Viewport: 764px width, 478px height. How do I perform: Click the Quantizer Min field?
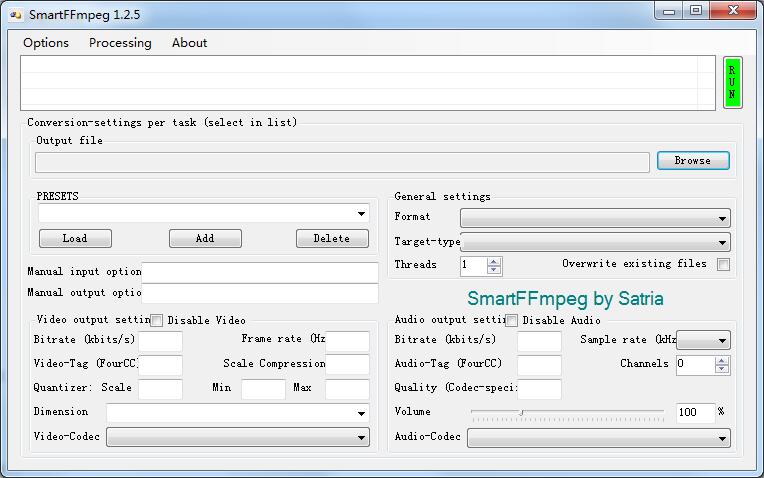263,389
